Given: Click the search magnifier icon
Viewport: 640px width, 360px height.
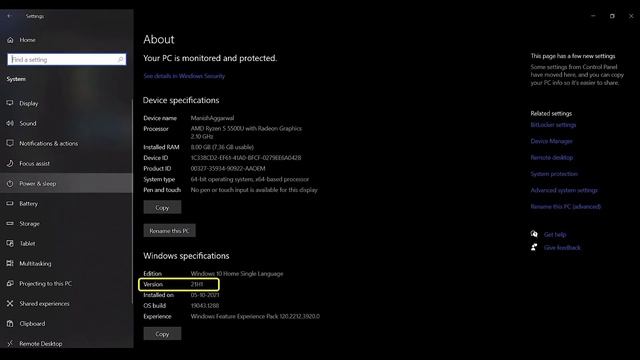Looking at the screenshot, I should 120,60.
